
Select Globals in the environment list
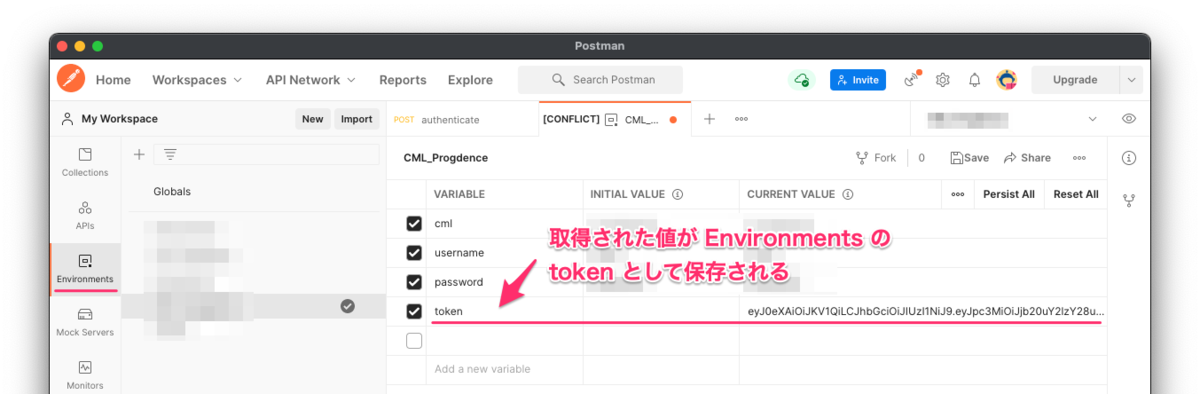[172, 191]
